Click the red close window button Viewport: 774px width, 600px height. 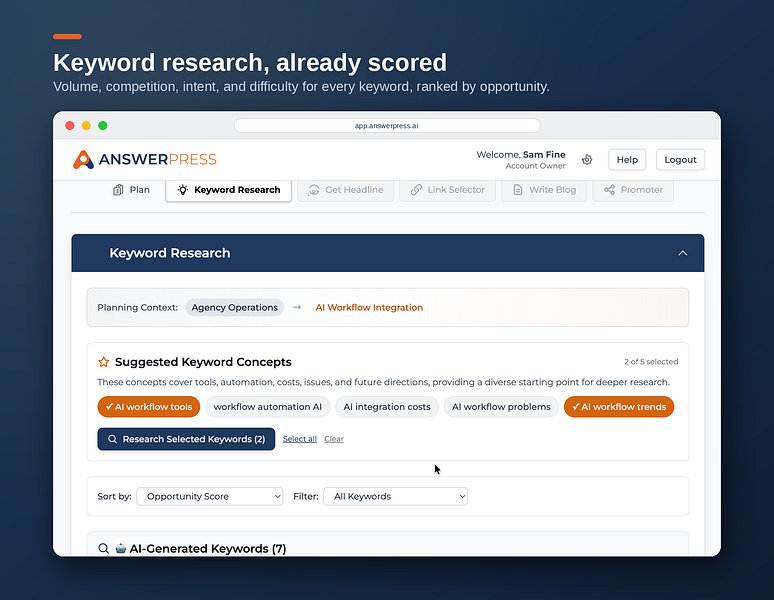(x=70, y=126)
